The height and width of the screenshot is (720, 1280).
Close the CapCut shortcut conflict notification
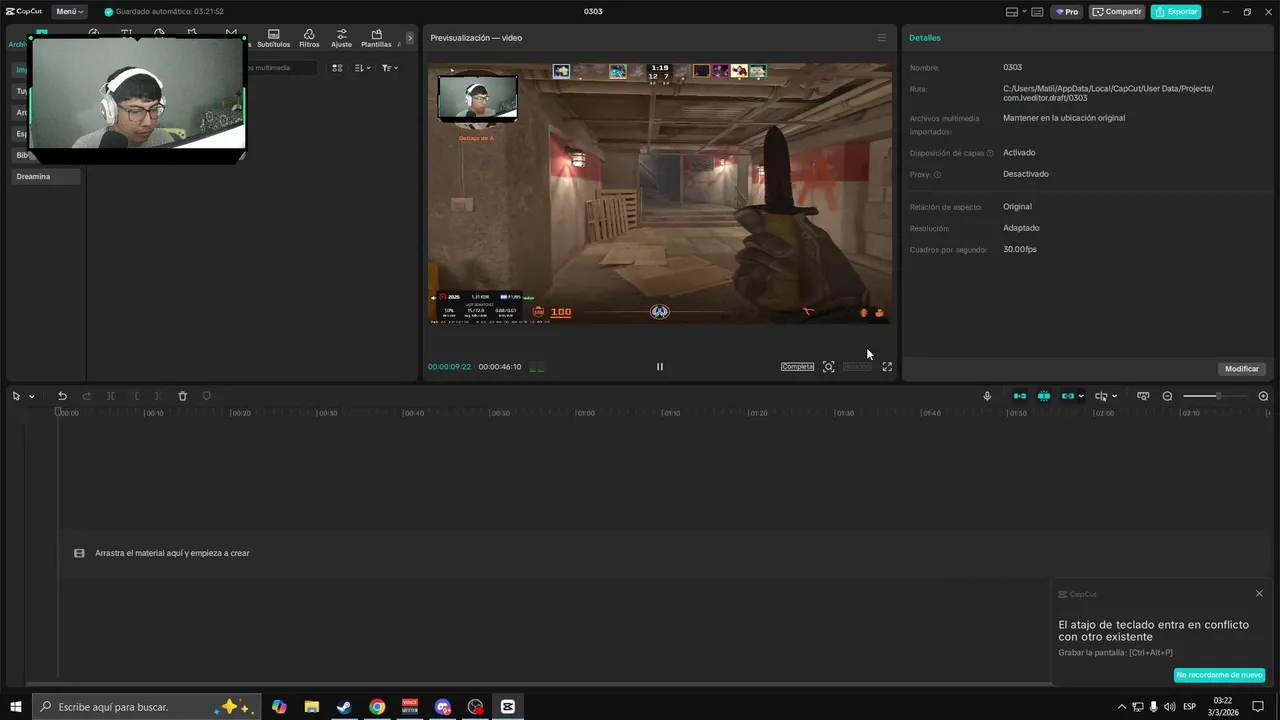coord(1259,593)
